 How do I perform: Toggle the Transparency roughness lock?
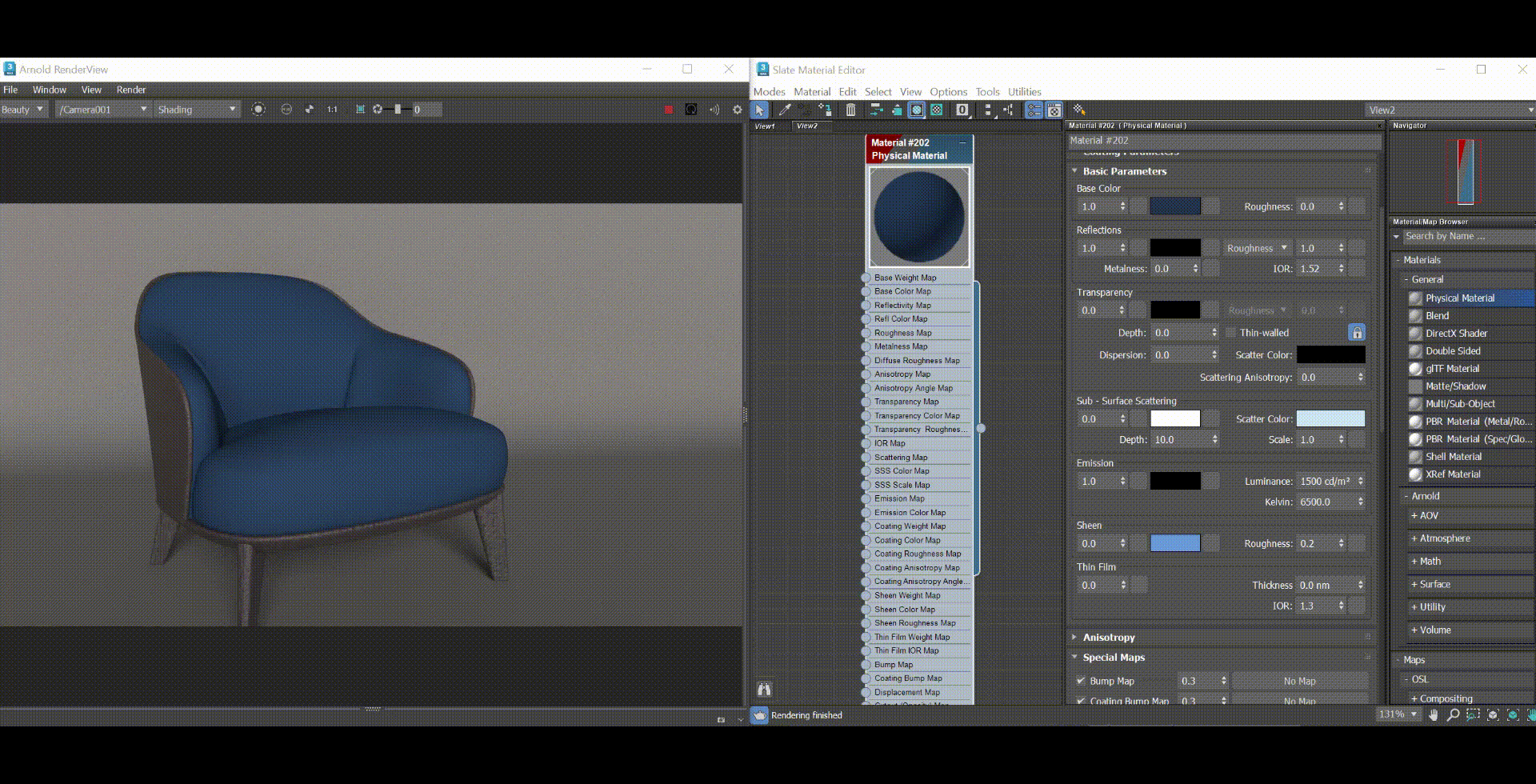1357,332
